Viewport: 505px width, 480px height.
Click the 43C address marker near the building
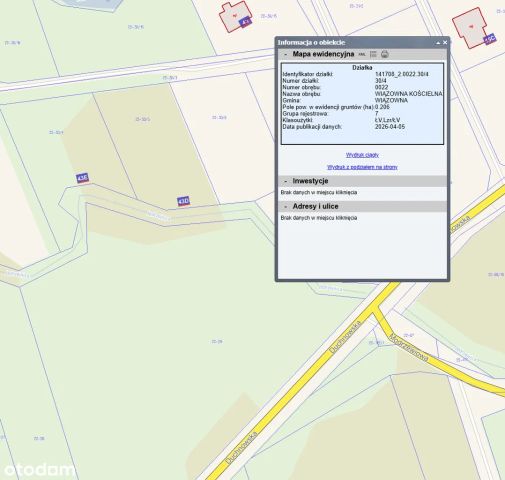coord(490,39)
